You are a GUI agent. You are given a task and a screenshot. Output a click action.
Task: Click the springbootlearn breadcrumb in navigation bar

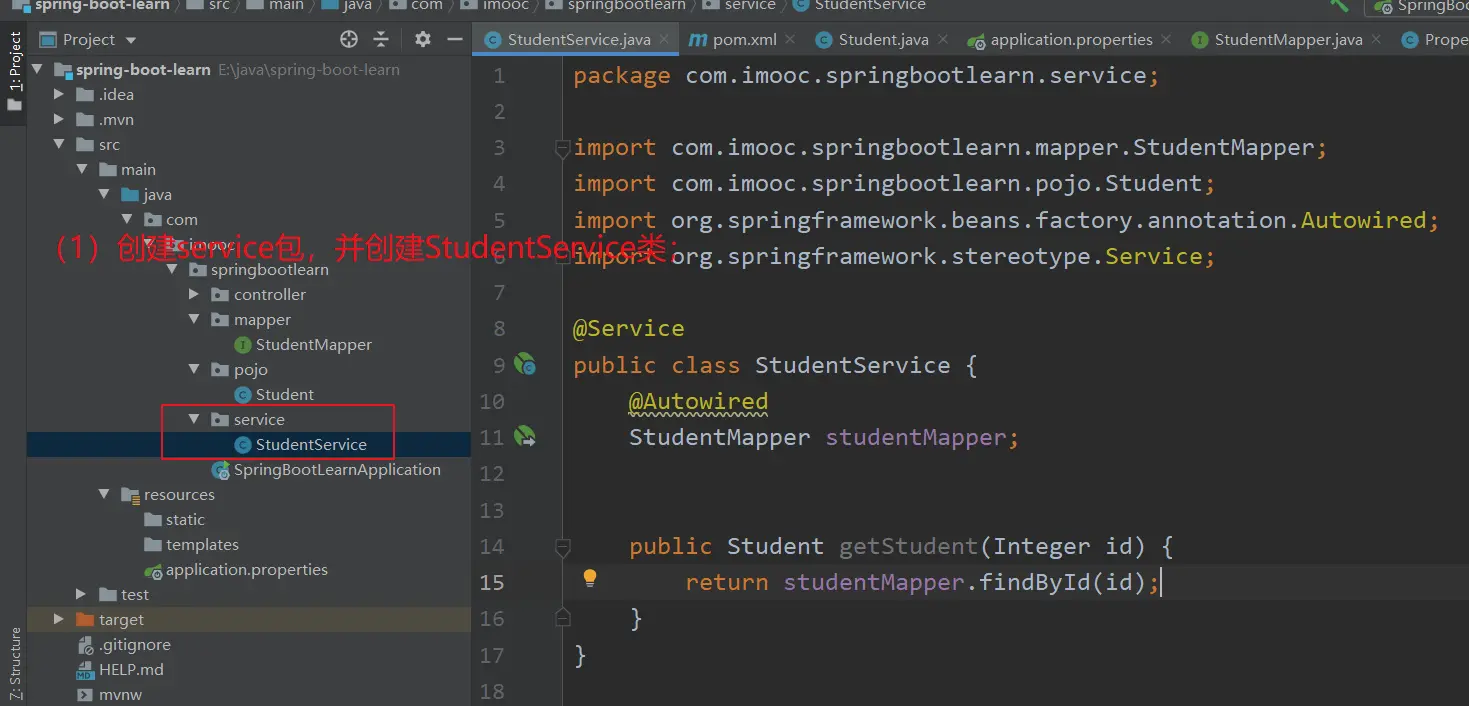tap(626, 6)
